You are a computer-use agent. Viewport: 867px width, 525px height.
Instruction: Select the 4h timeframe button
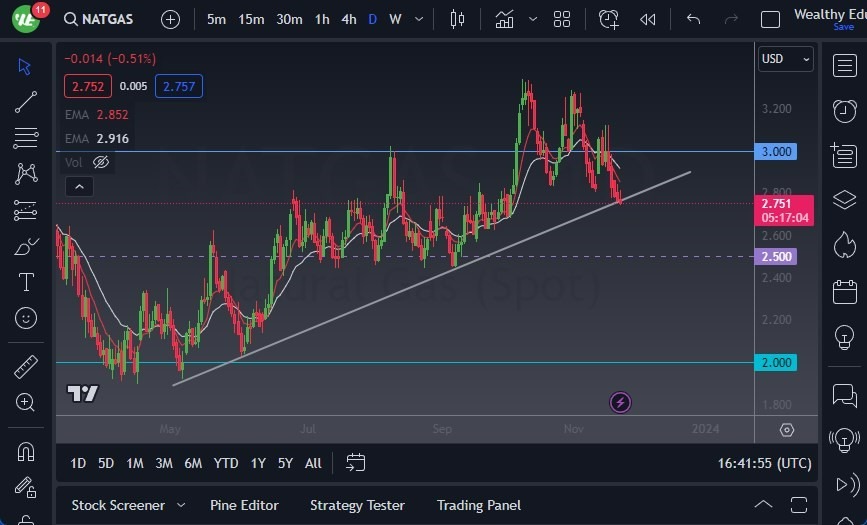click(348, 19)
